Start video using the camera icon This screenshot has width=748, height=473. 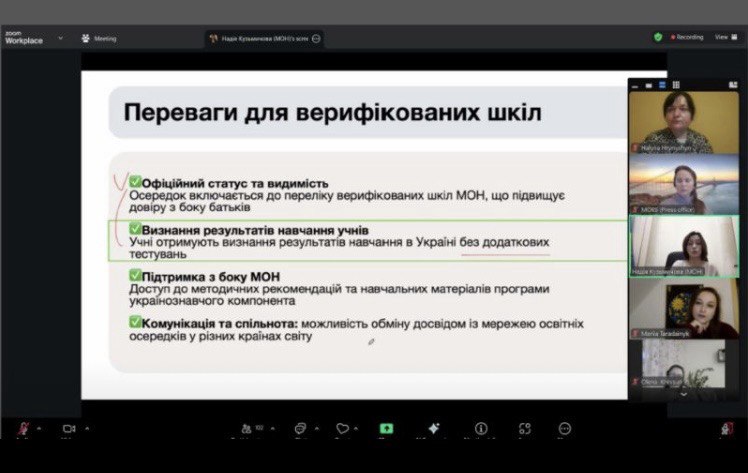(x=69, y=428)
